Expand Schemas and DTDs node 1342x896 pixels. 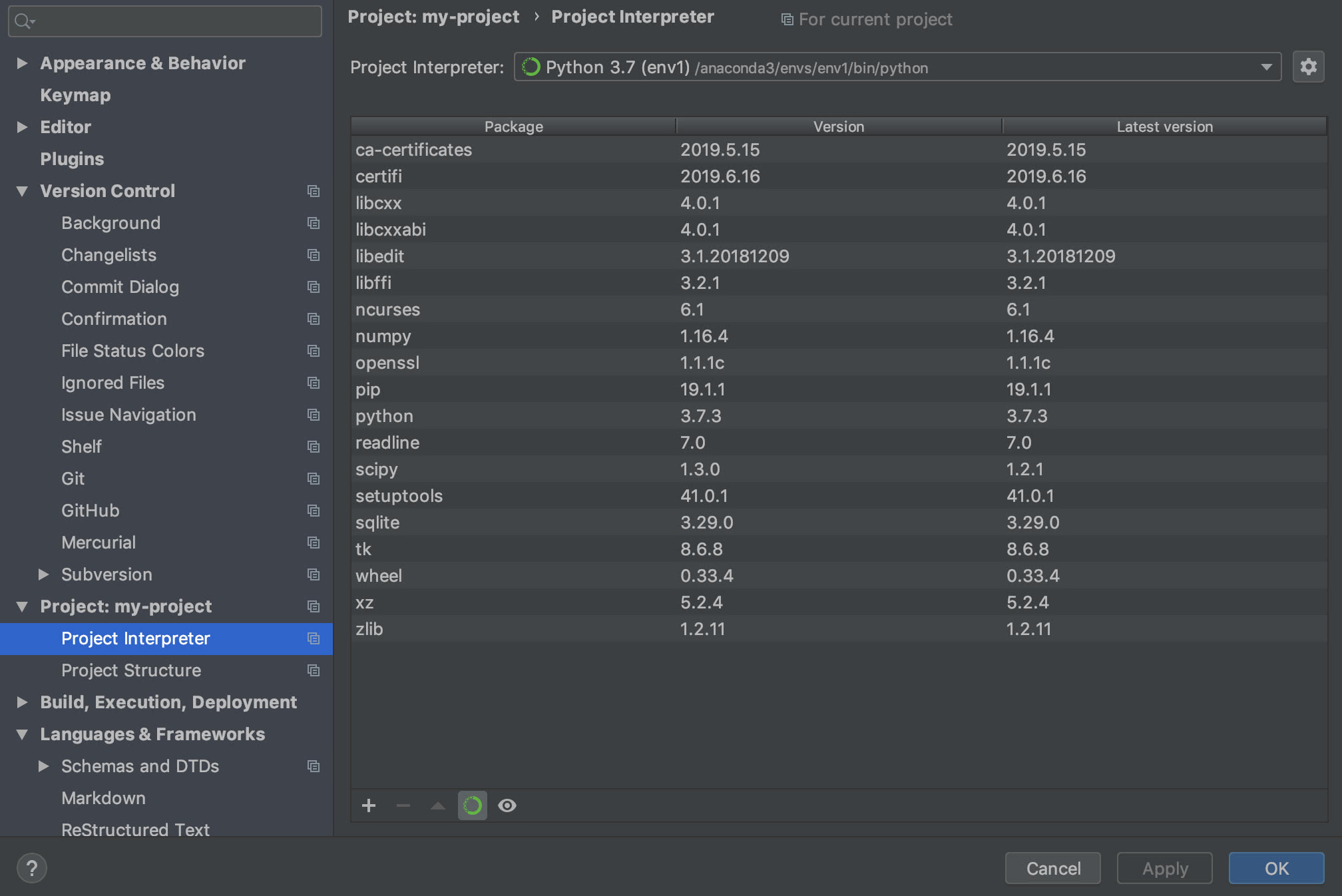(43, 766)
